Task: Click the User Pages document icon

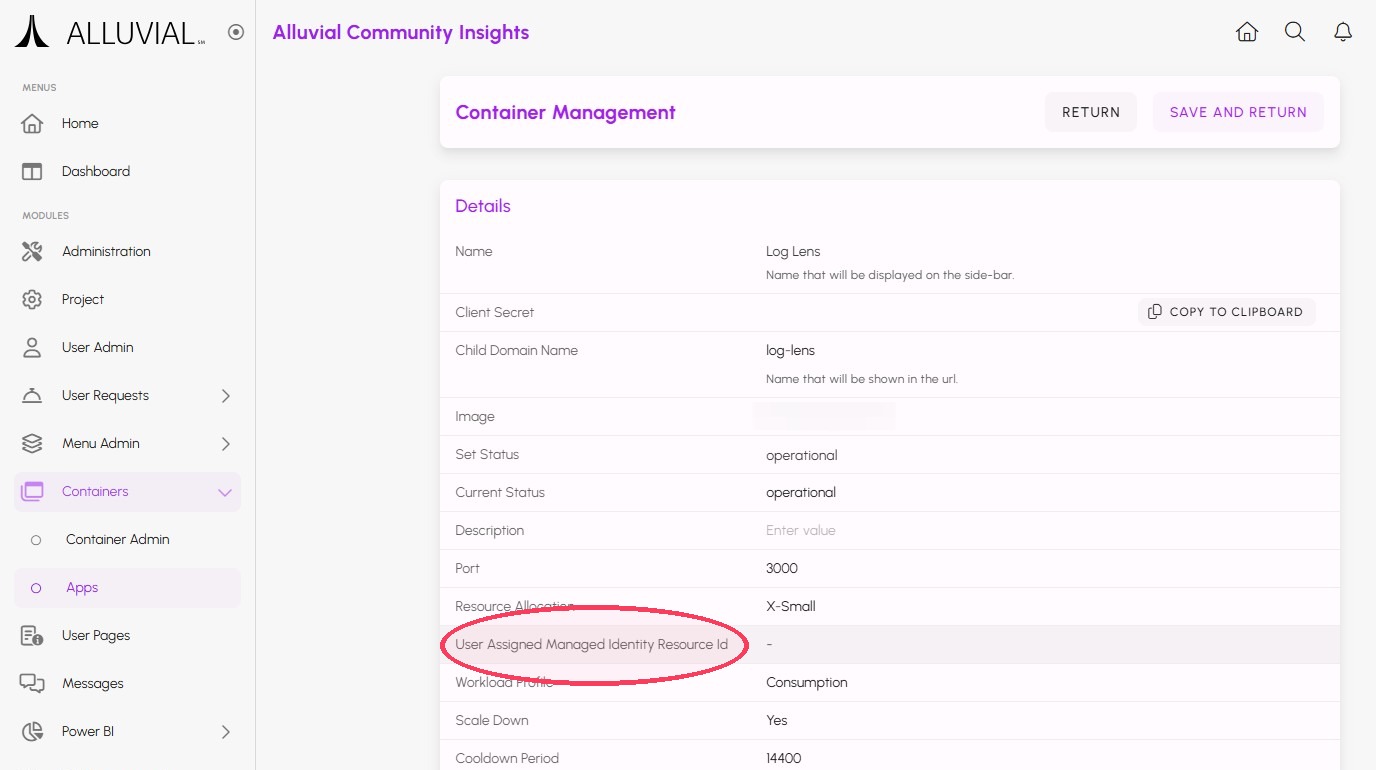Action: 32,636
